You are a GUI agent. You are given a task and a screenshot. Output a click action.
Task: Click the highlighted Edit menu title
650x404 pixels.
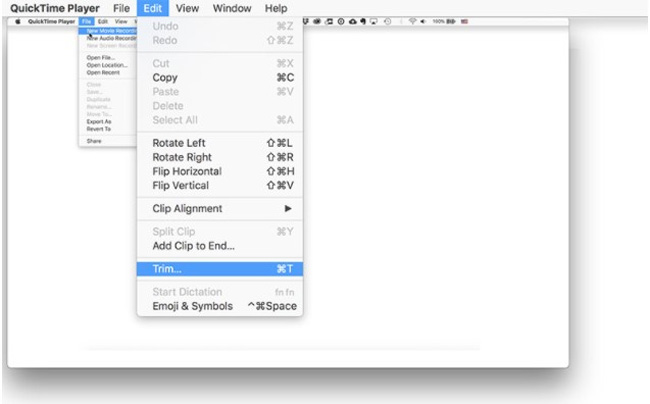pos(153,8)
